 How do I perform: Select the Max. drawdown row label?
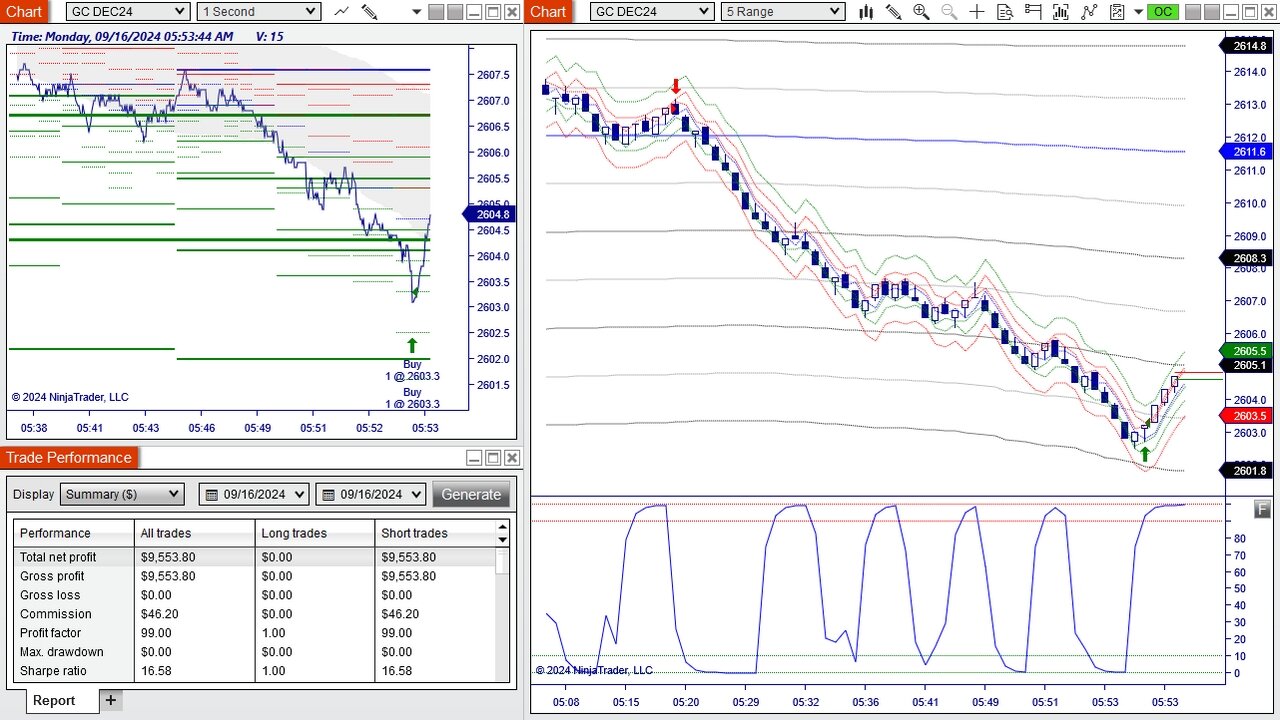(x=62, y=652)
